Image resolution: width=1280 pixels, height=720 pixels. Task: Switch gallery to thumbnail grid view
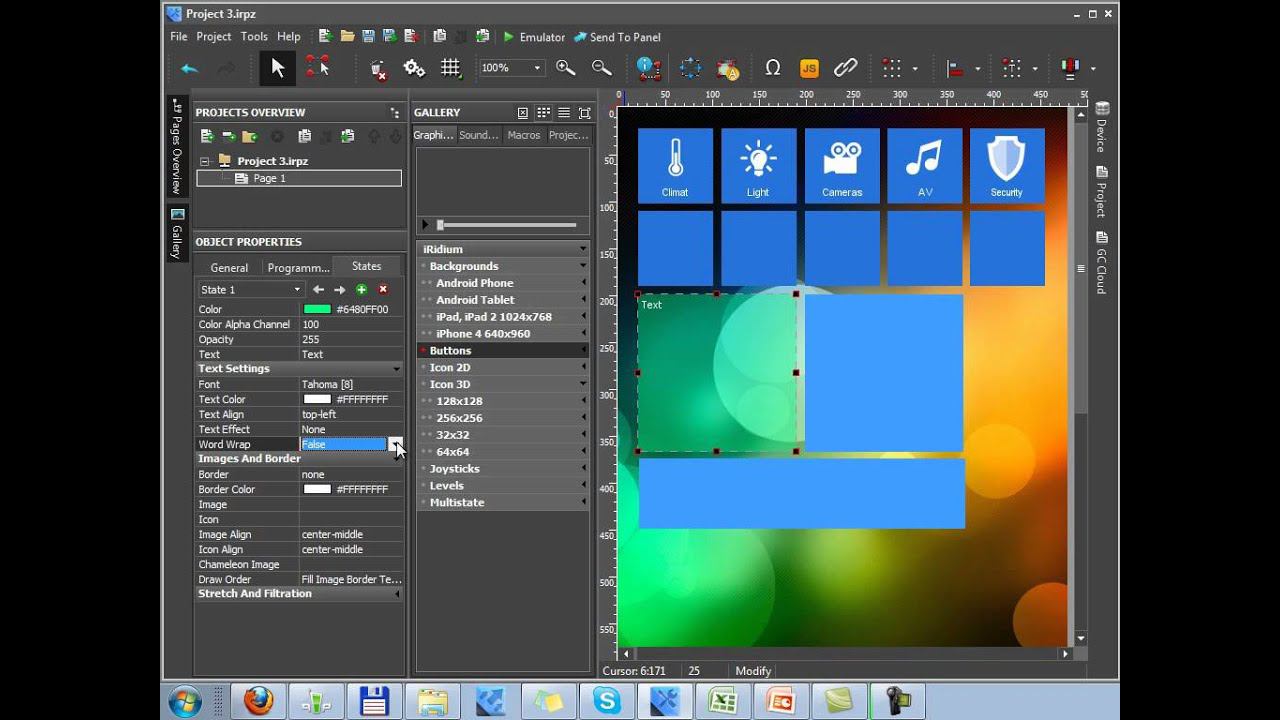tap(543, 113)
